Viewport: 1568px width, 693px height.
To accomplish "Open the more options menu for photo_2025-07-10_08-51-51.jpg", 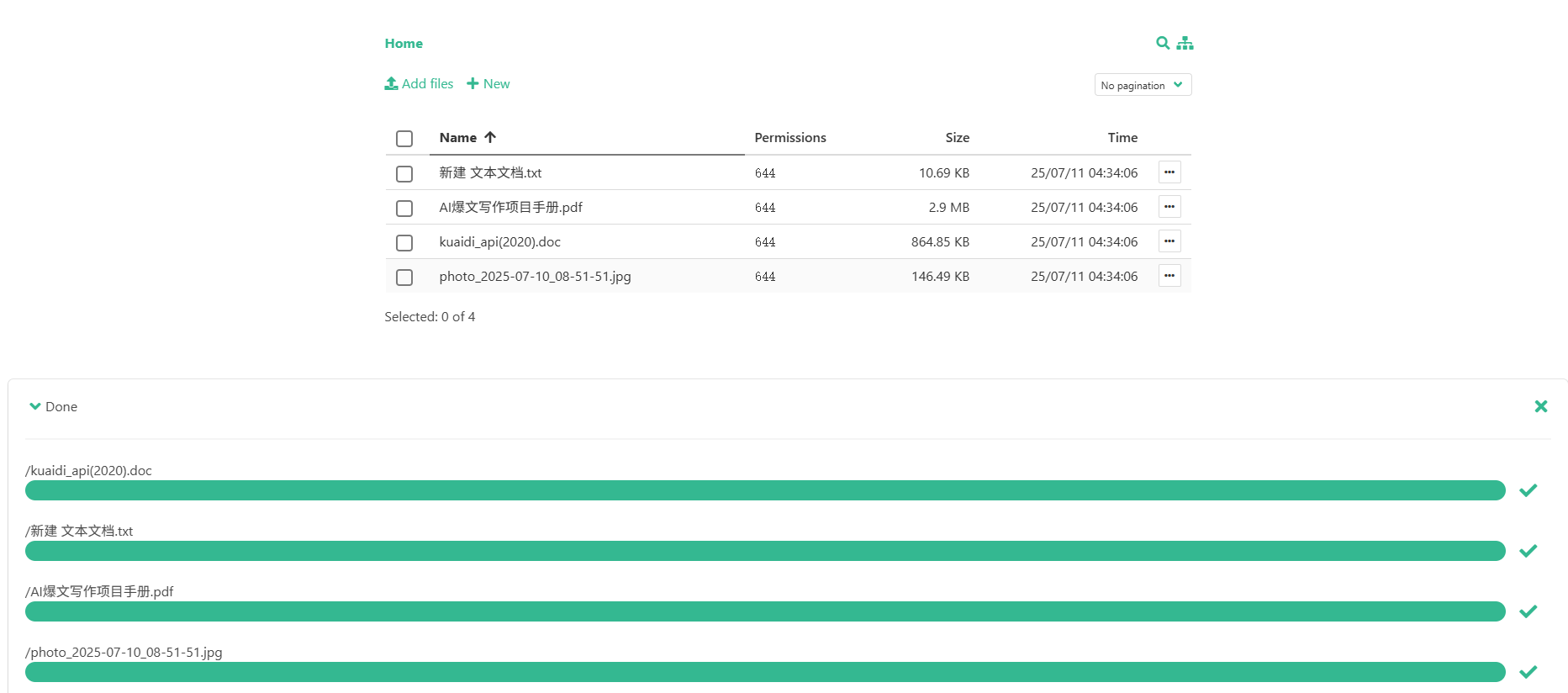I will coord(1169,276).
